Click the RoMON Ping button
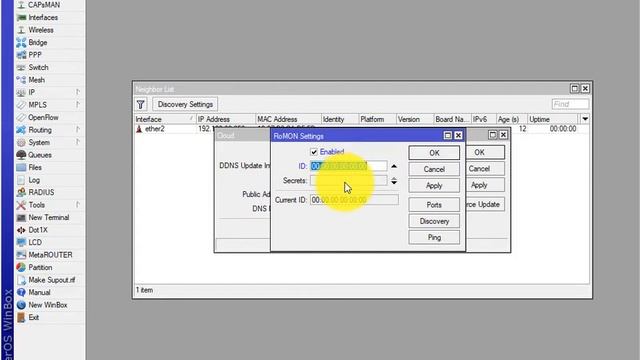The height and width of the screenshot is (360, 640). [x=434, y=238]
